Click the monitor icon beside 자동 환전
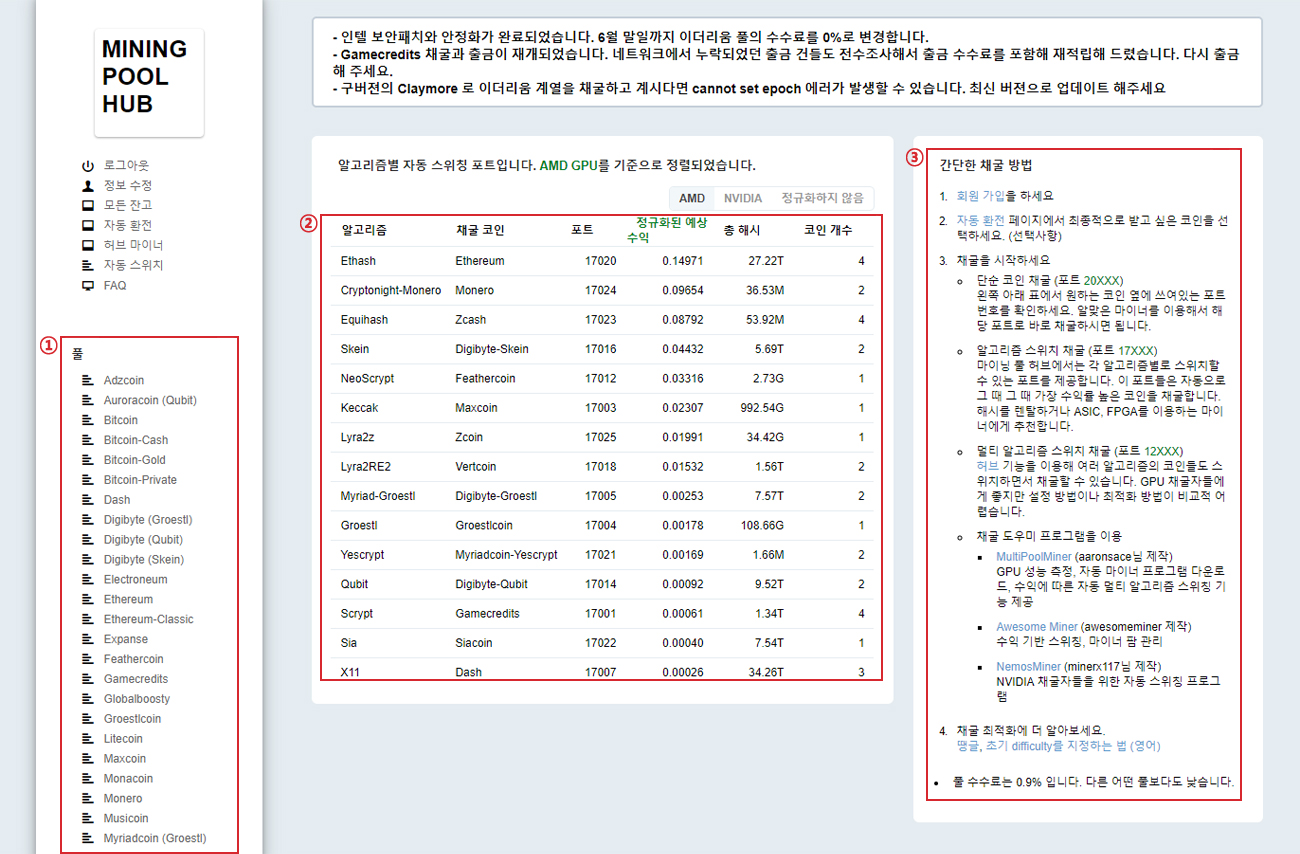Viewport: 1300px width, 854px height. pyautogui.click(x=88, y=225)
